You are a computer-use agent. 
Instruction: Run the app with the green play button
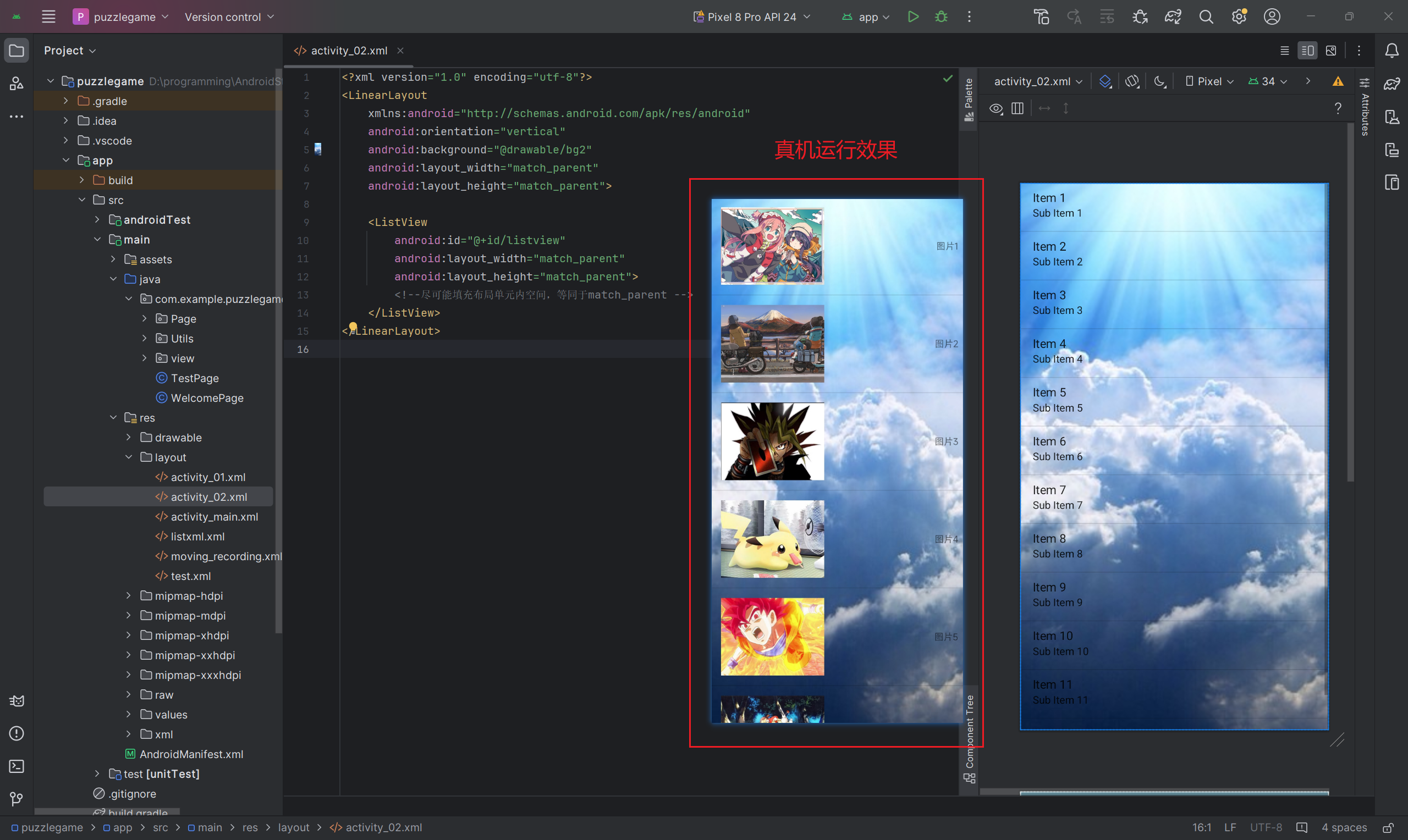pos(912,17)
